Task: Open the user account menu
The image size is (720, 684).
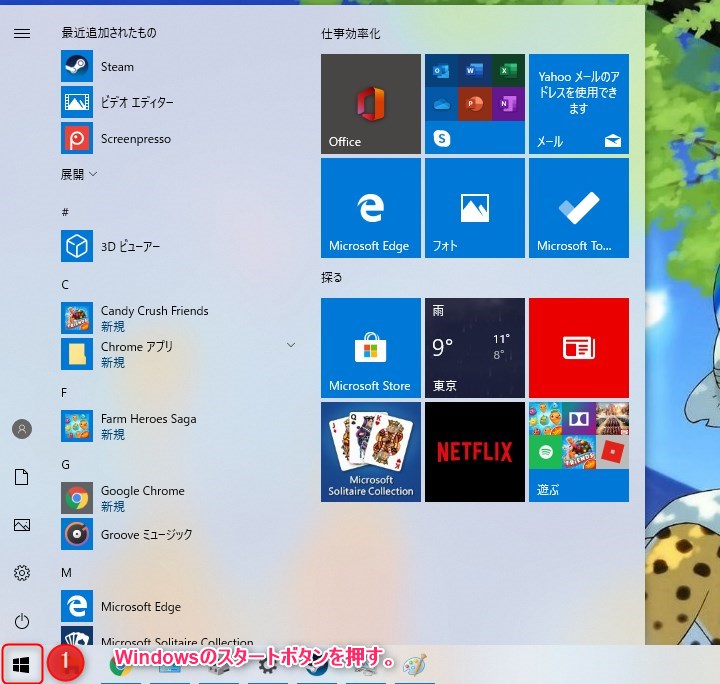Action: tap(22, 429)
